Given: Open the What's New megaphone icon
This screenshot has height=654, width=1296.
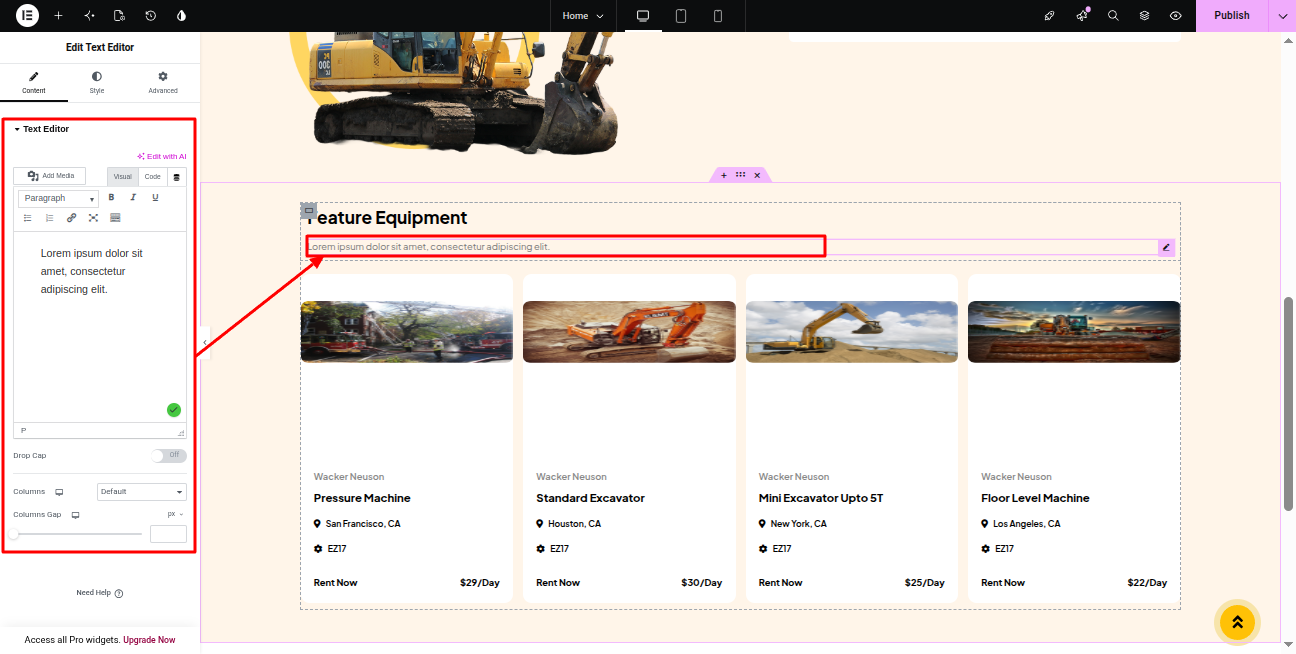Looking at the screenshot, I should (x=1081, y=16).
